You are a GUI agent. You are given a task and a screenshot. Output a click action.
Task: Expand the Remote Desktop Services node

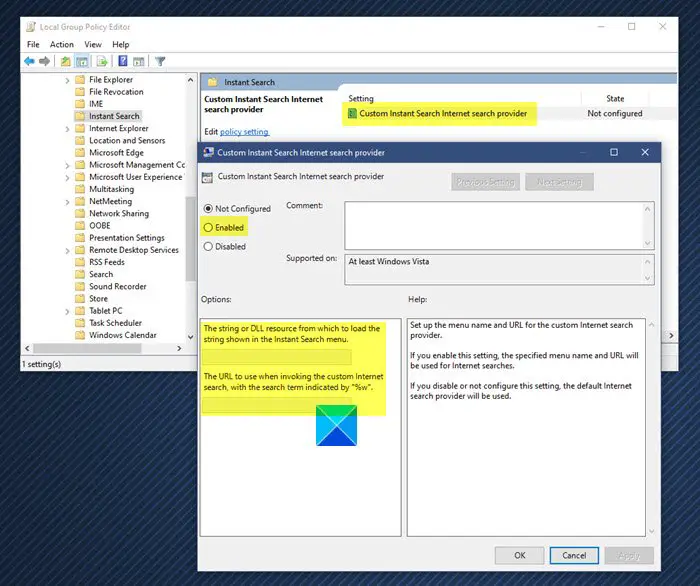tap(67, 251)
